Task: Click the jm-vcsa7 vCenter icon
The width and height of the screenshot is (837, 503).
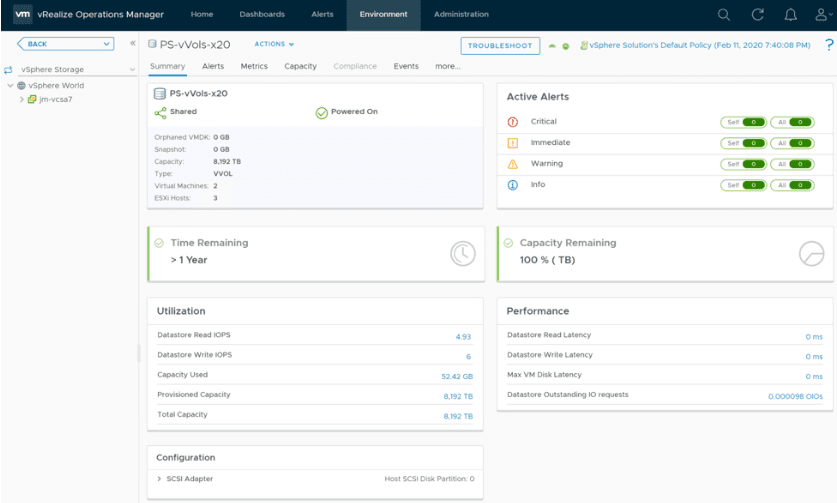Action: click(x=31, y=99)
